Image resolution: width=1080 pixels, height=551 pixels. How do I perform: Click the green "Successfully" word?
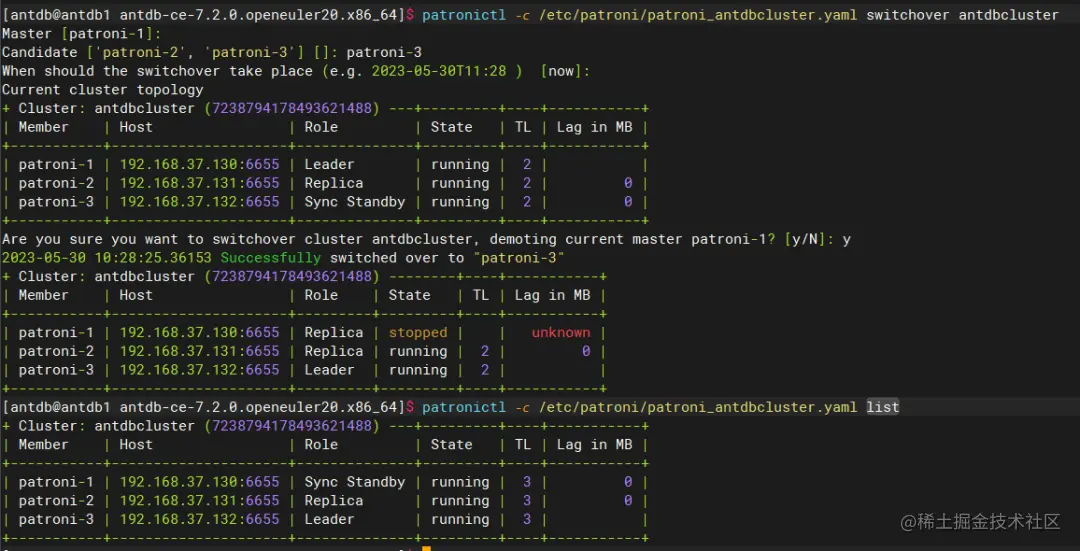pyautogui.click(x=271, y=258)
